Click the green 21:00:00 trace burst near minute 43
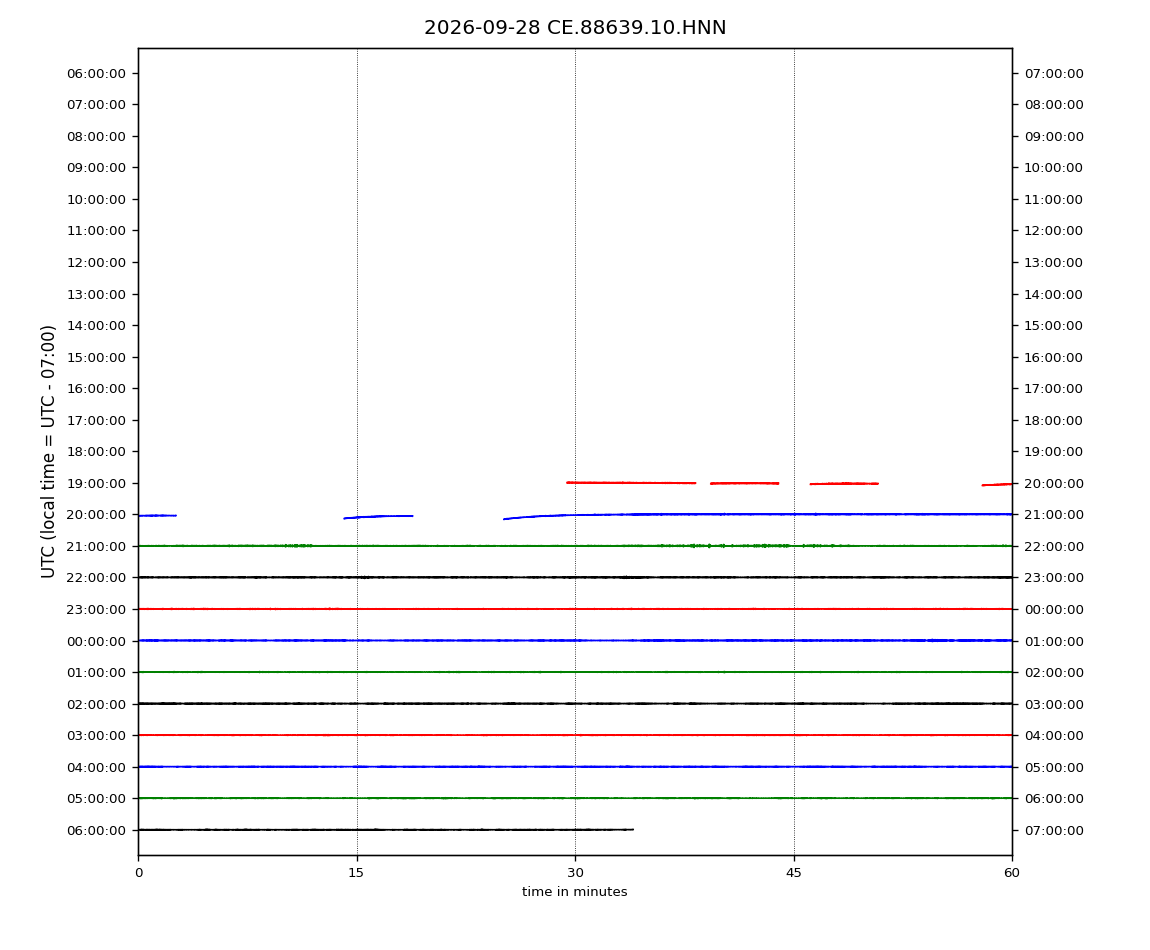Viewport: 1150px width, 950px height. 766,546
